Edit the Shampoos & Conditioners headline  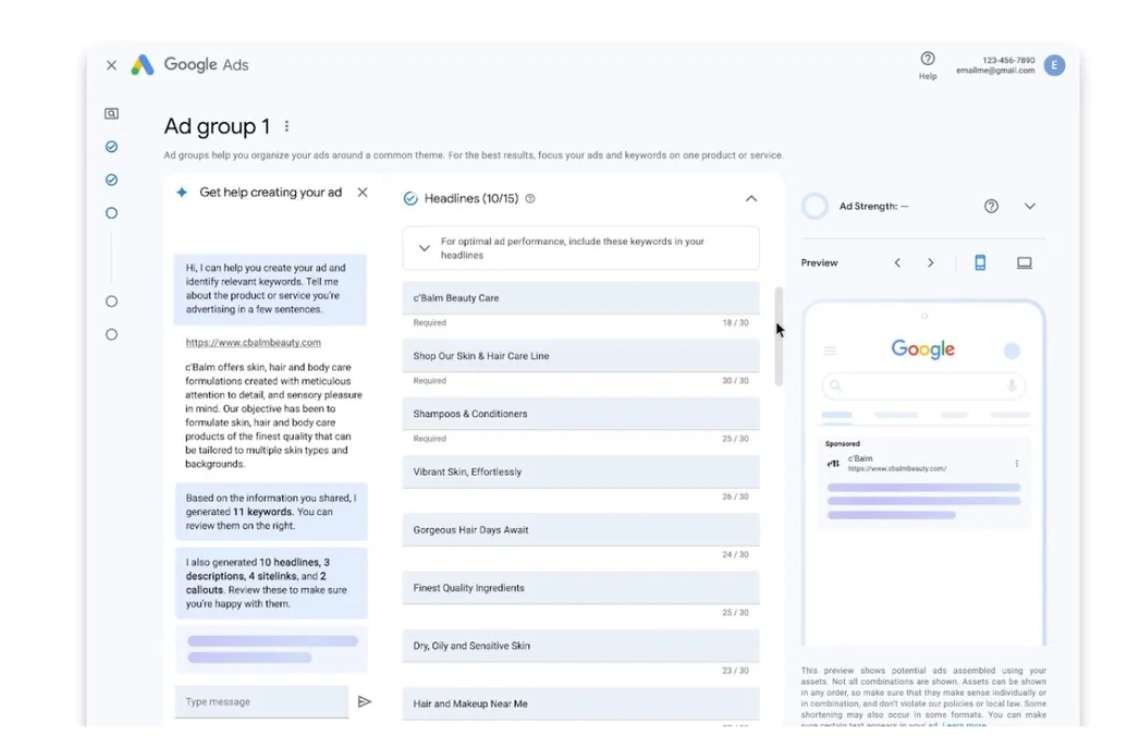[x=581, y=414]
